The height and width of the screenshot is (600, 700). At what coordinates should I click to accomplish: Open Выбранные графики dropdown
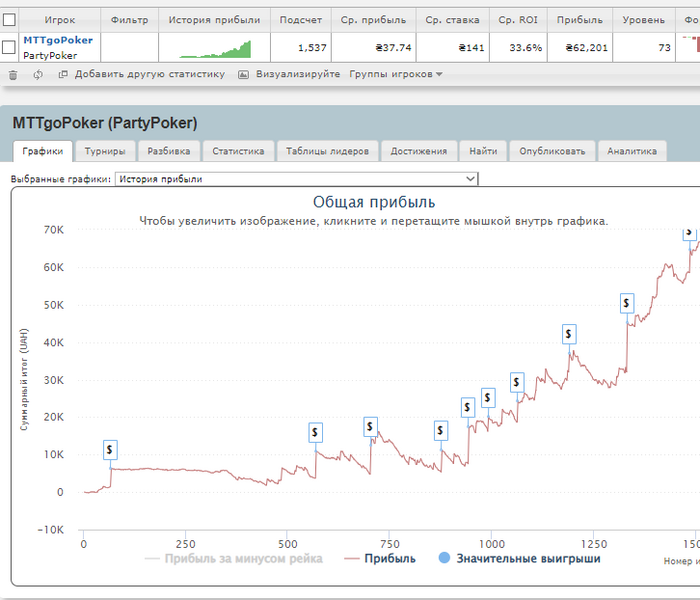[296, 179]
